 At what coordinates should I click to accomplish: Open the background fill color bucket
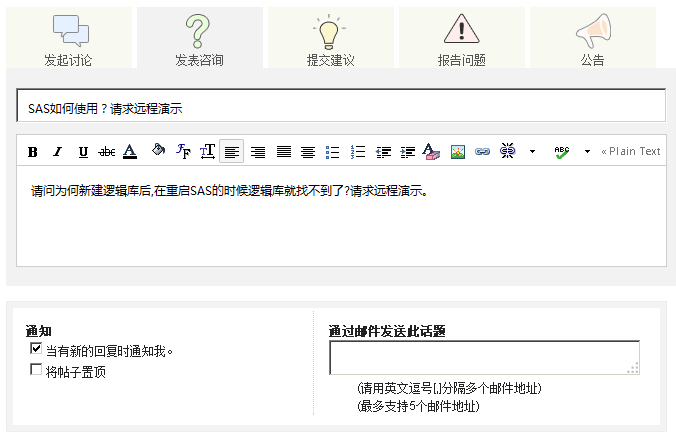click(157, 152)
